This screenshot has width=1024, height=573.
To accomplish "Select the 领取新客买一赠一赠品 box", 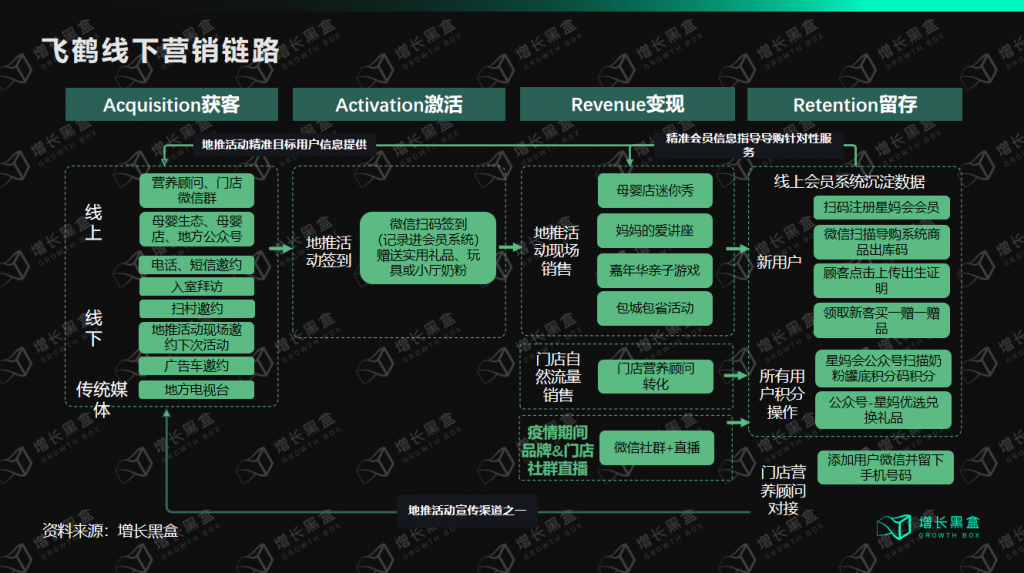I will pos(881,320).
